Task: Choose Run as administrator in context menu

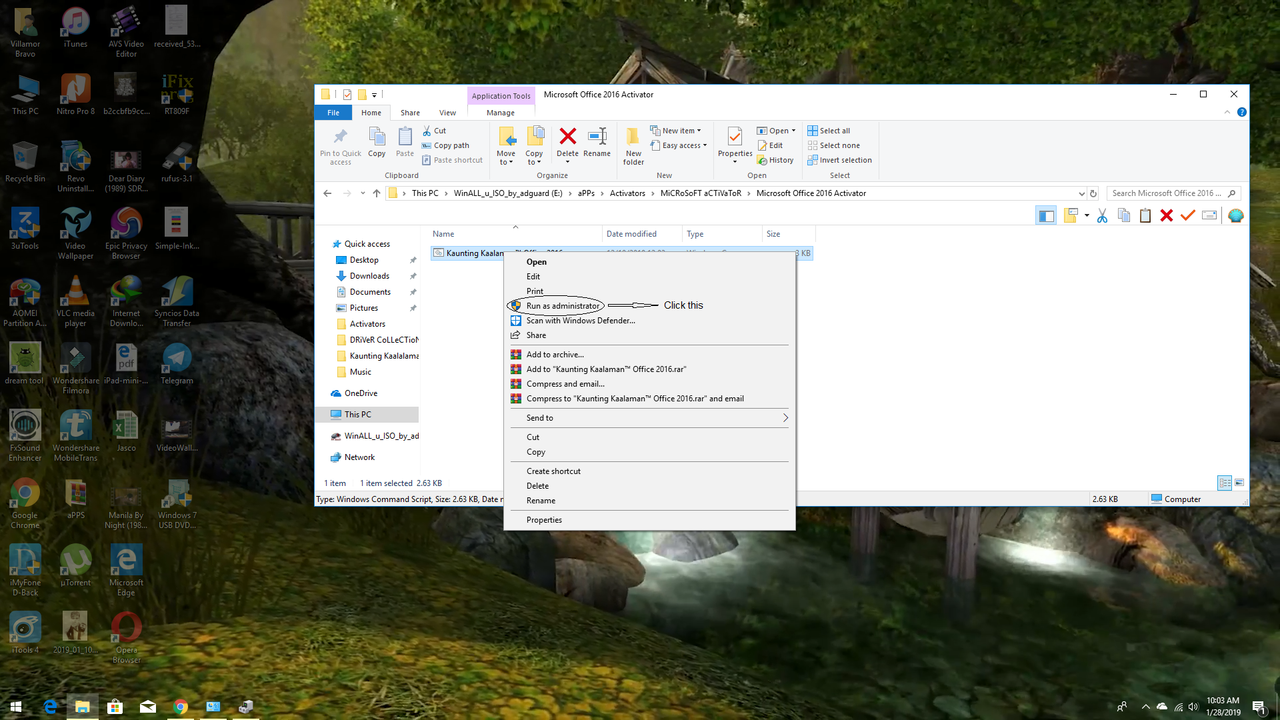Action: pos(563,305)
